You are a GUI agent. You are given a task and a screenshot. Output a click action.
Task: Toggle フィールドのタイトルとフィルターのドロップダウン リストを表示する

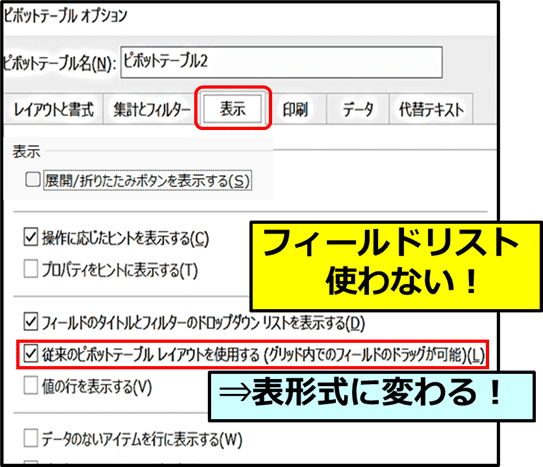point(31,322)
